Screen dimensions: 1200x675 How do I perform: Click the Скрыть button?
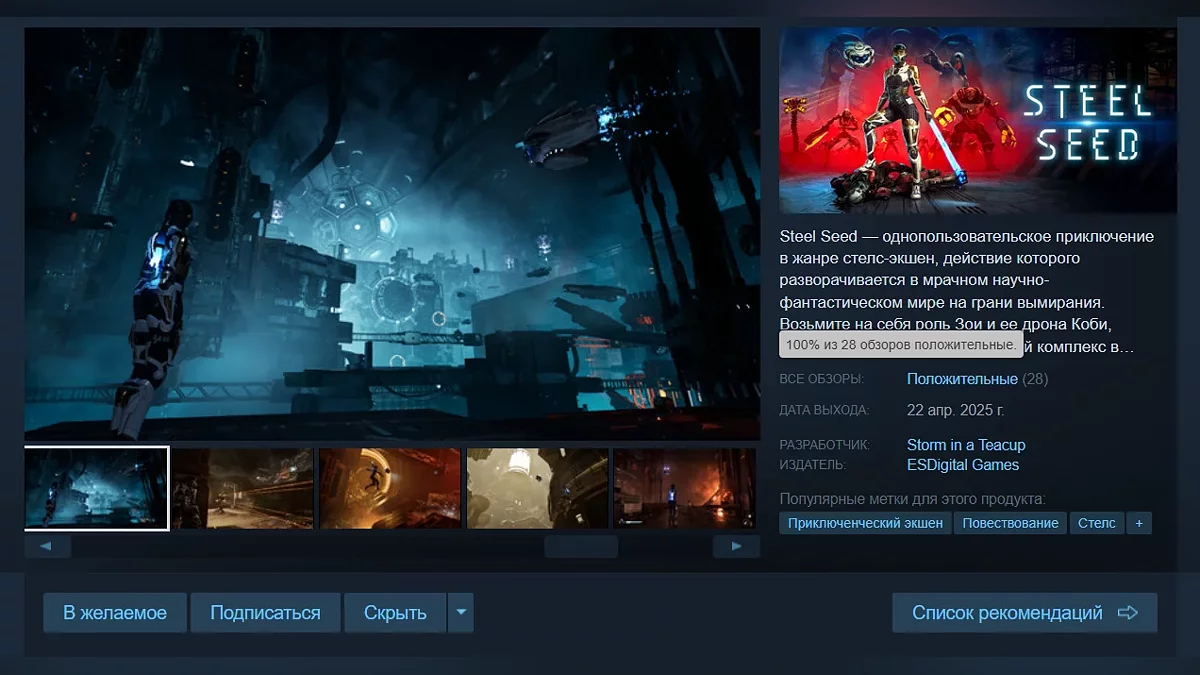(x=395, y=613)
